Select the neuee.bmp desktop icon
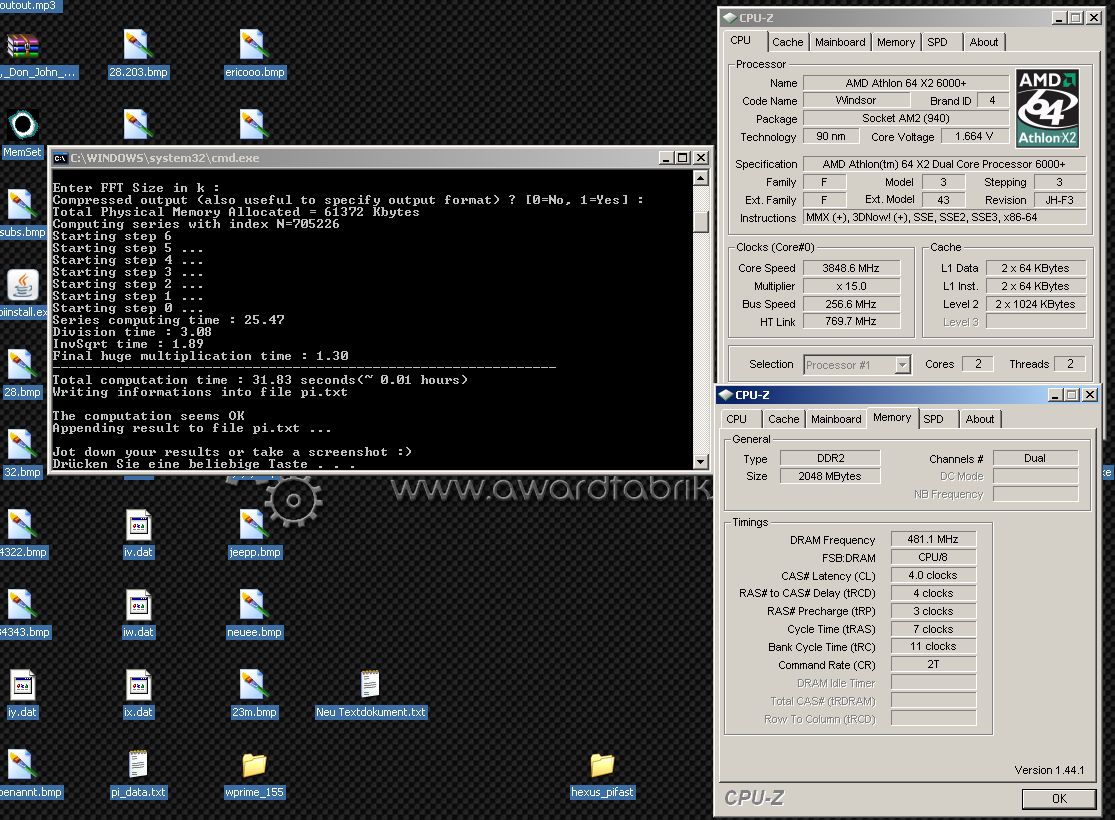 254,614
